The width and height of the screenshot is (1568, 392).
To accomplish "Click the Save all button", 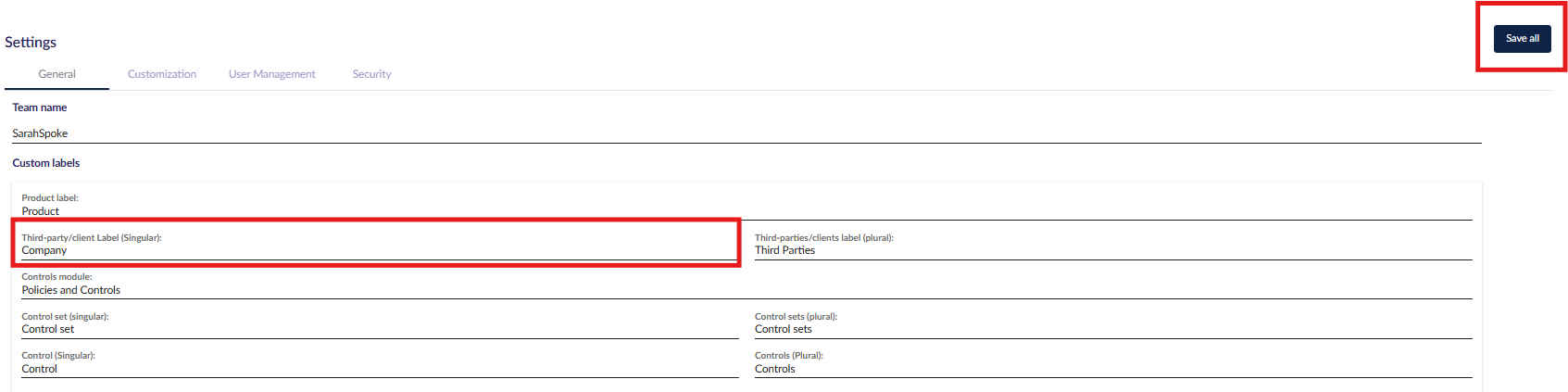I will coord(1522,38).
